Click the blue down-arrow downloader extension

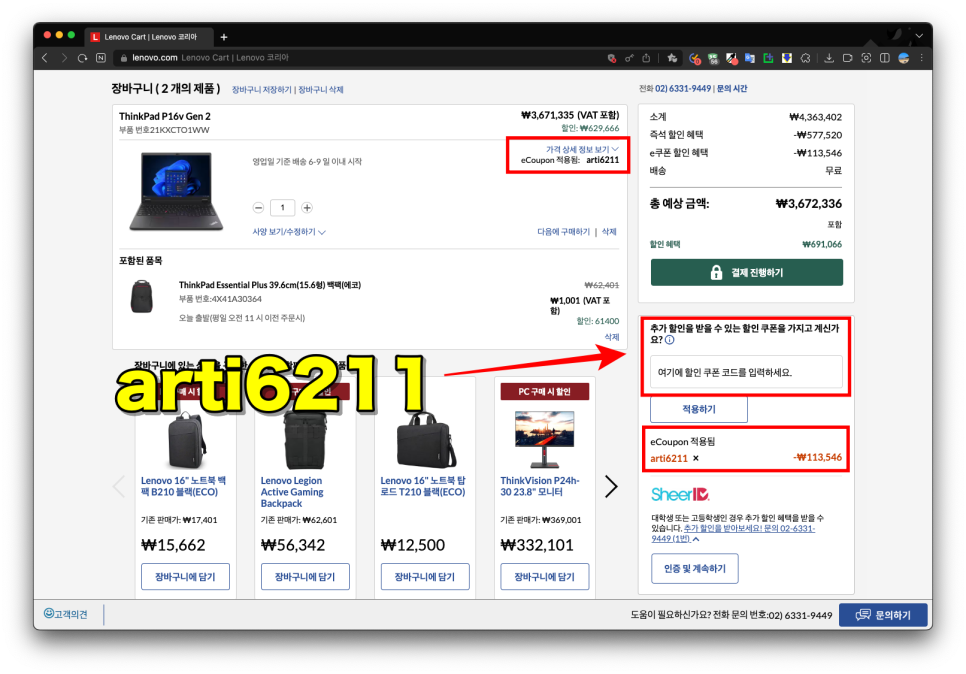[787, 59]
